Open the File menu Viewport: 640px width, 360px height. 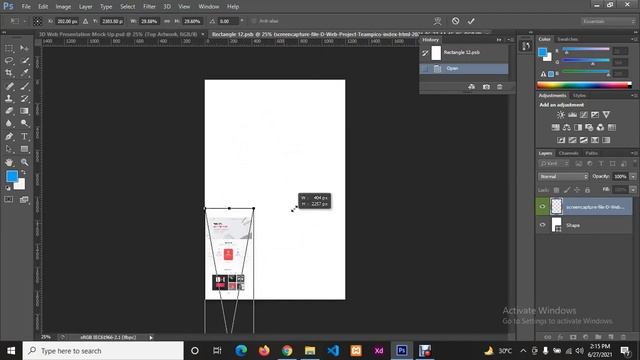click(x=26, y=7)
